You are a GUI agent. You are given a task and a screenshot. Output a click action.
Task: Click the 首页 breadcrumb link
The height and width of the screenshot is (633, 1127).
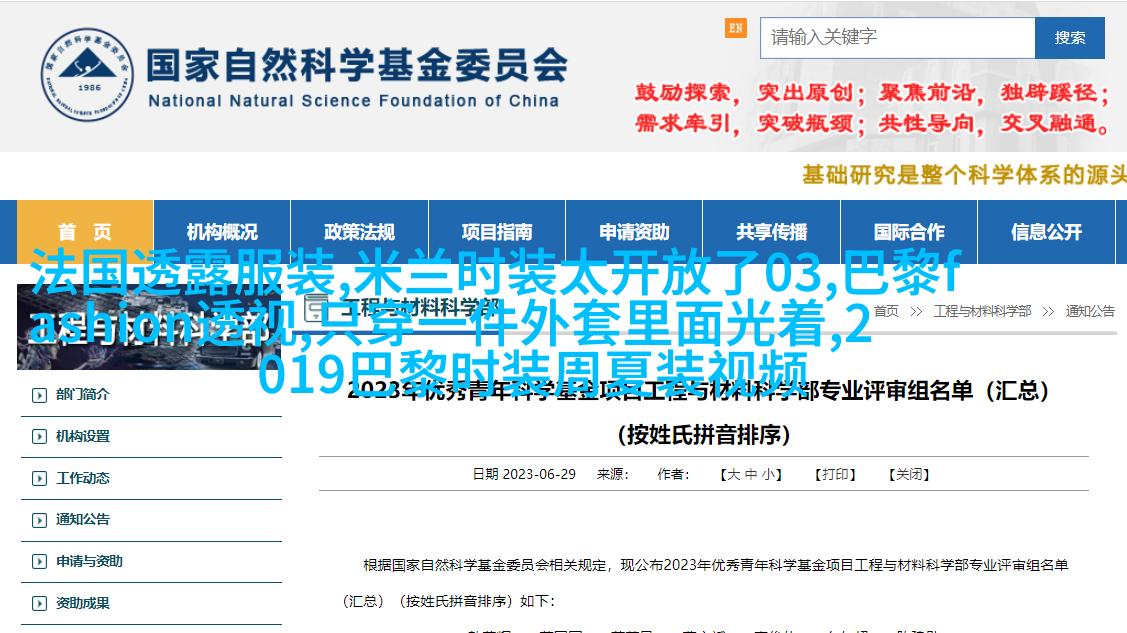886,311
